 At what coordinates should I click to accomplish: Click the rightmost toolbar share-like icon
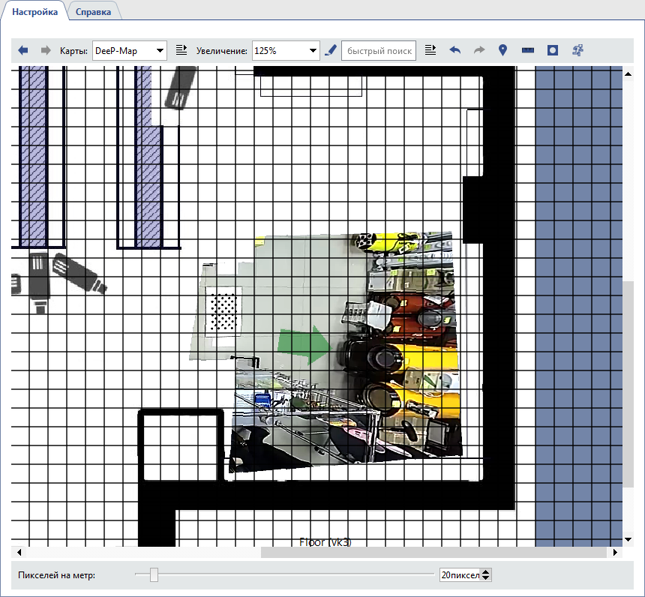pyautogui.click(x=578, y=50)
